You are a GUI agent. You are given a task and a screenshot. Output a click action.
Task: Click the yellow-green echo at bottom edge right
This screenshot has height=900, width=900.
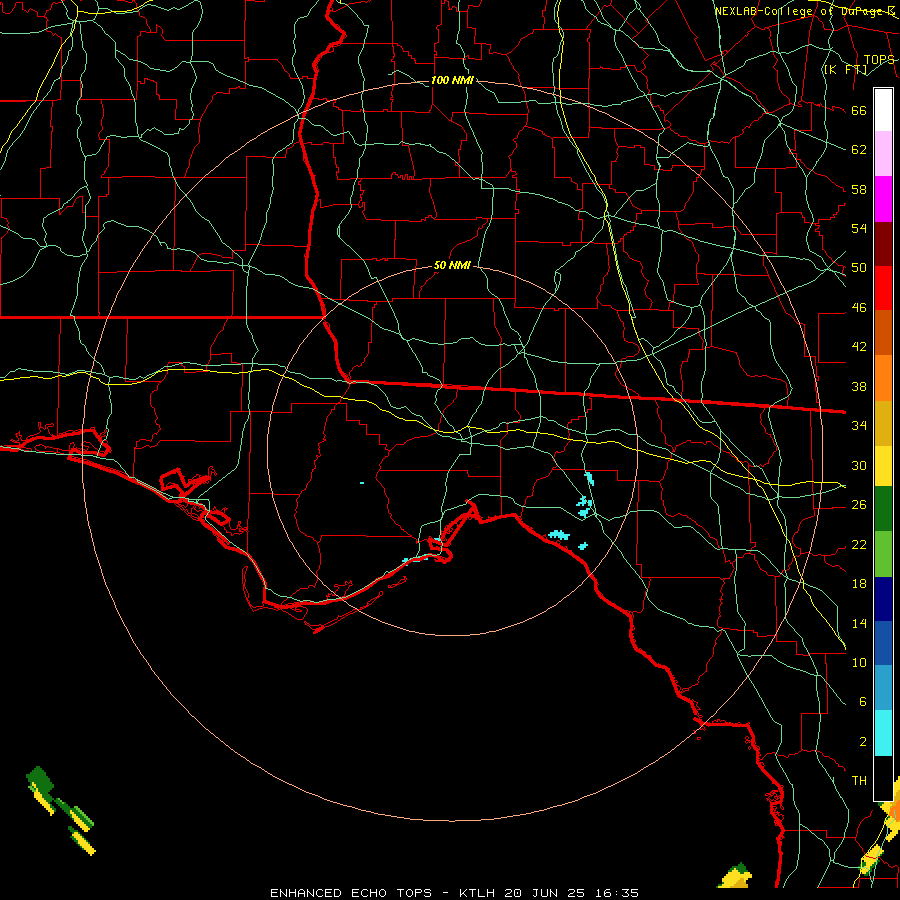736,876
